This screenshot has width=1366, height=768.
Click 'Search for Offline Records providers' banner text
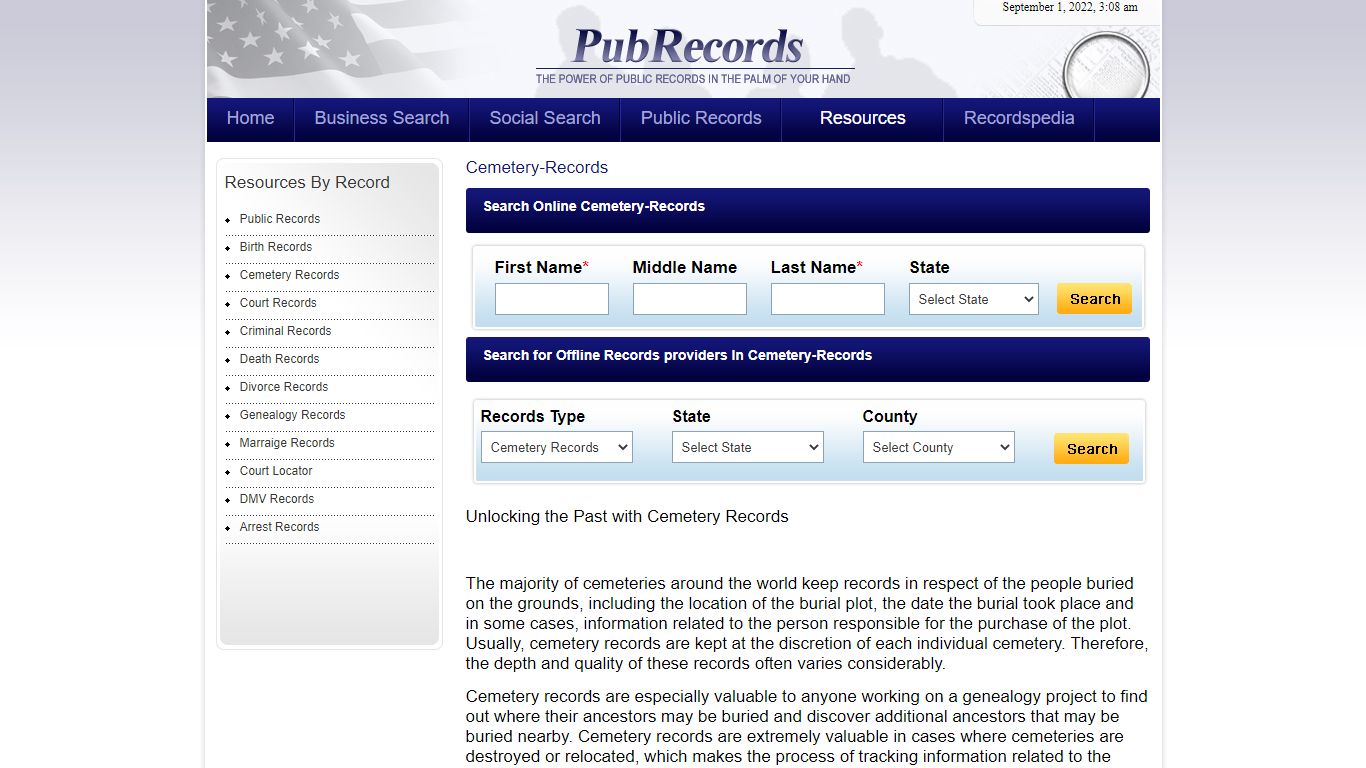point(677,355)
